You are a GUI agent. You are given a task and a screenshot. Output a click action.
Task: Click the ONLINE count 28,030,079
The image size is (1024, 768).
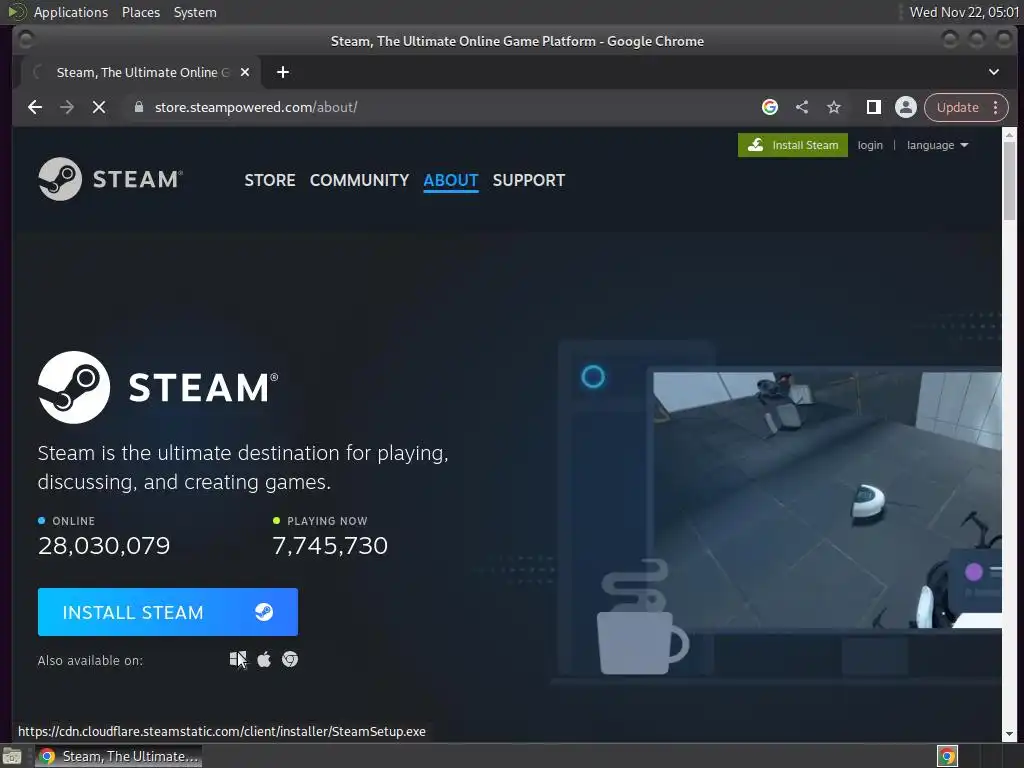pos(104,545)
